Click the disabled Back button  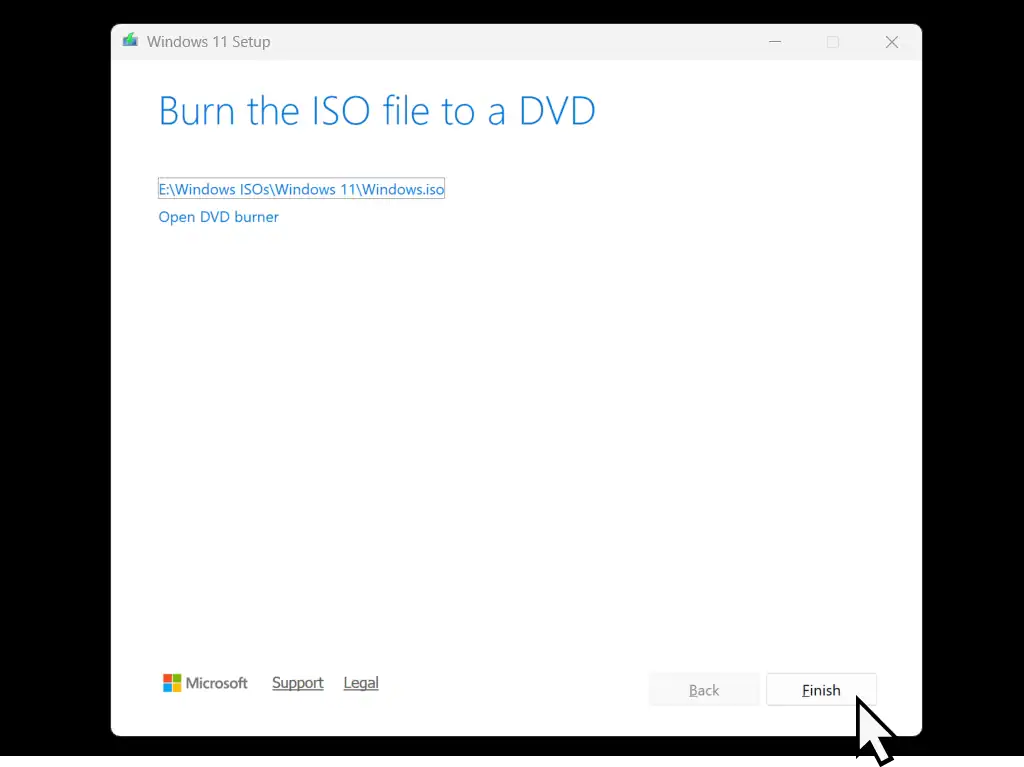click(x=704, y=690)
